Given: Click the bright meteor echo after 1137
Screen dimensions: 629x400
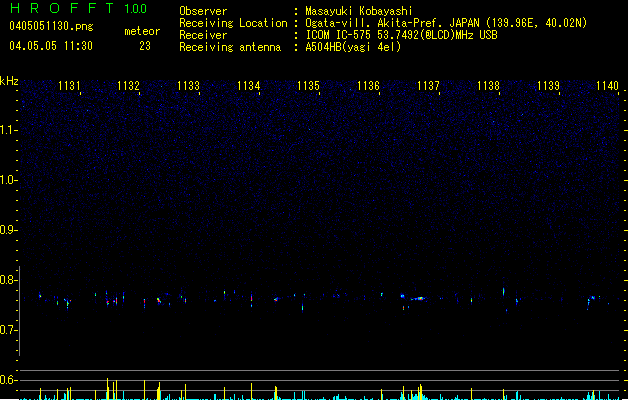Looking at the screenshot, I should 418,298.
